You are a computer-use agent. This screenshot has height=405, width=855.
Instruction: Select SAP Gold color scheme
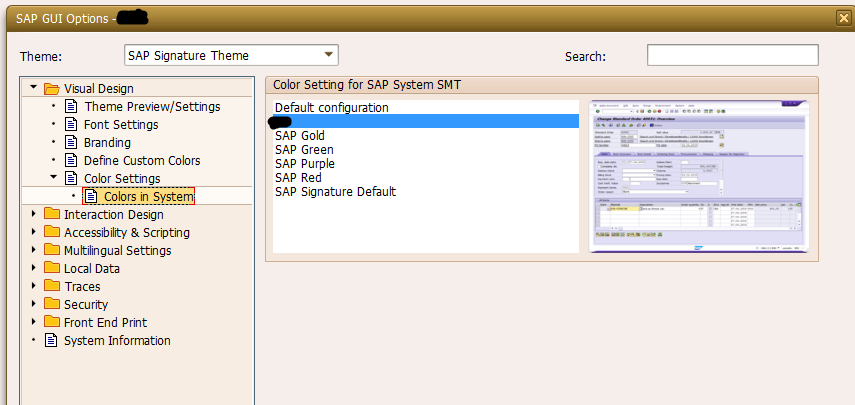[299, 136]
